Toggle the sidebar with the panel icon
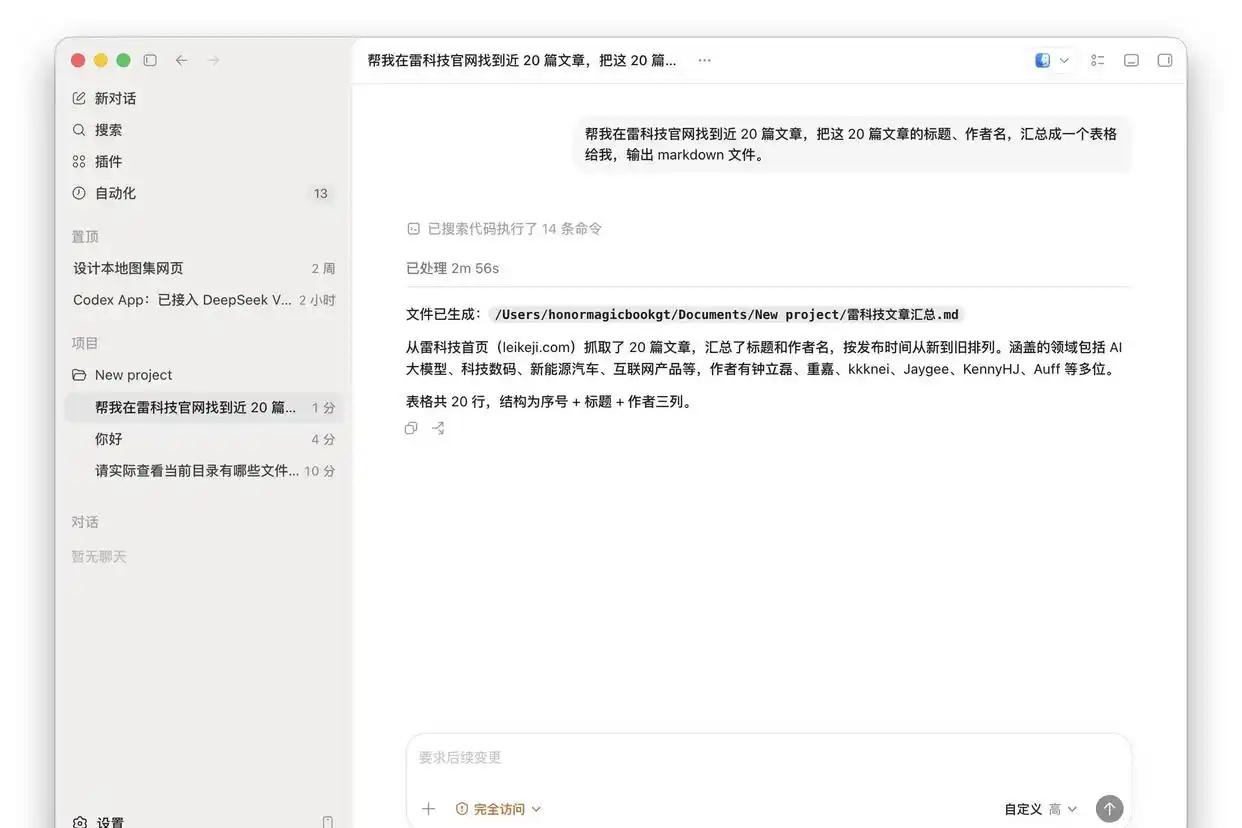Viewport: 1242px width, 828px height. pyautogui.click(x=150, y=60)
